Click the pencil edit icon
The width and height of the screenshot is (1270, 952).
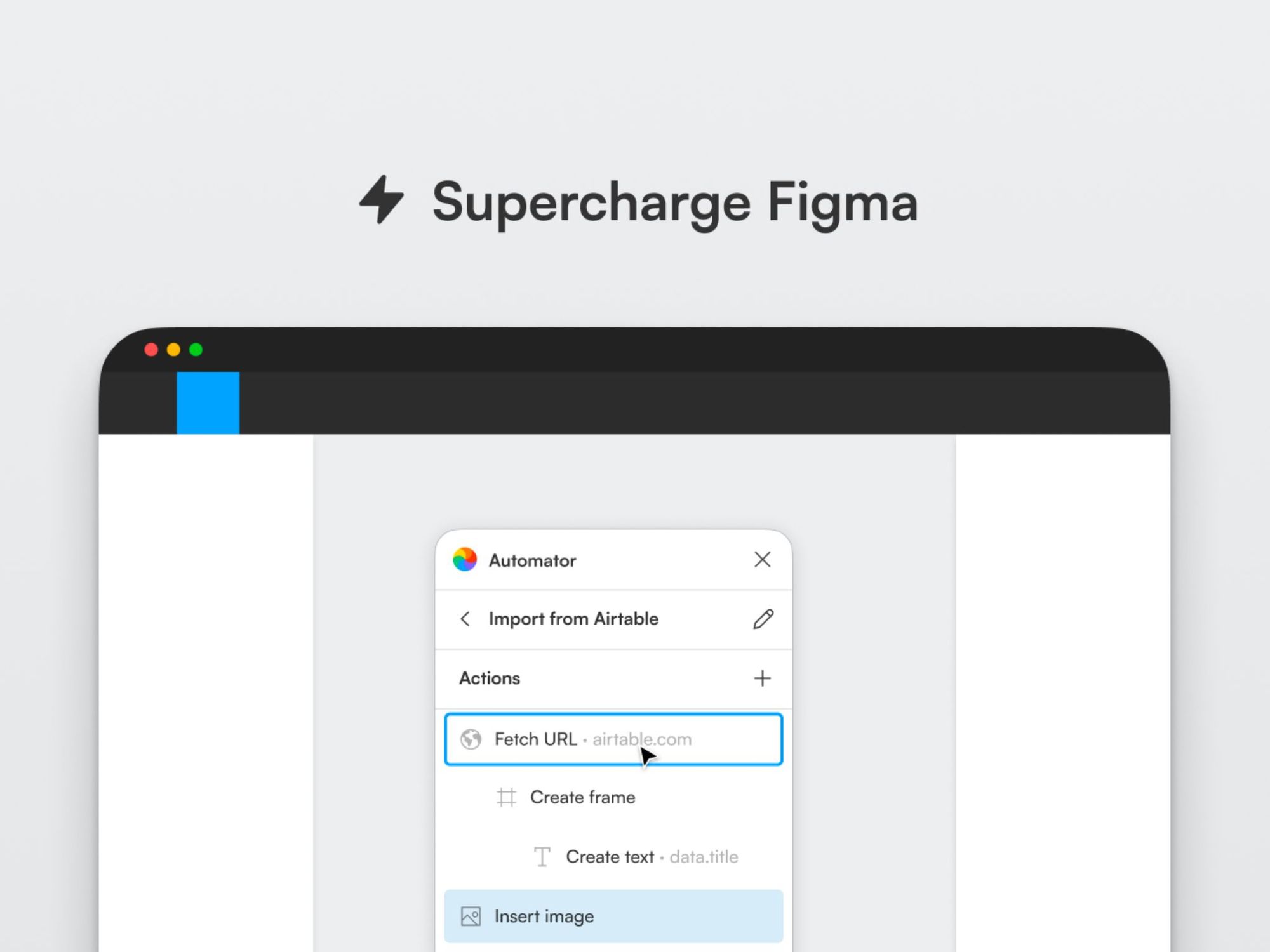tap(763, 619)
